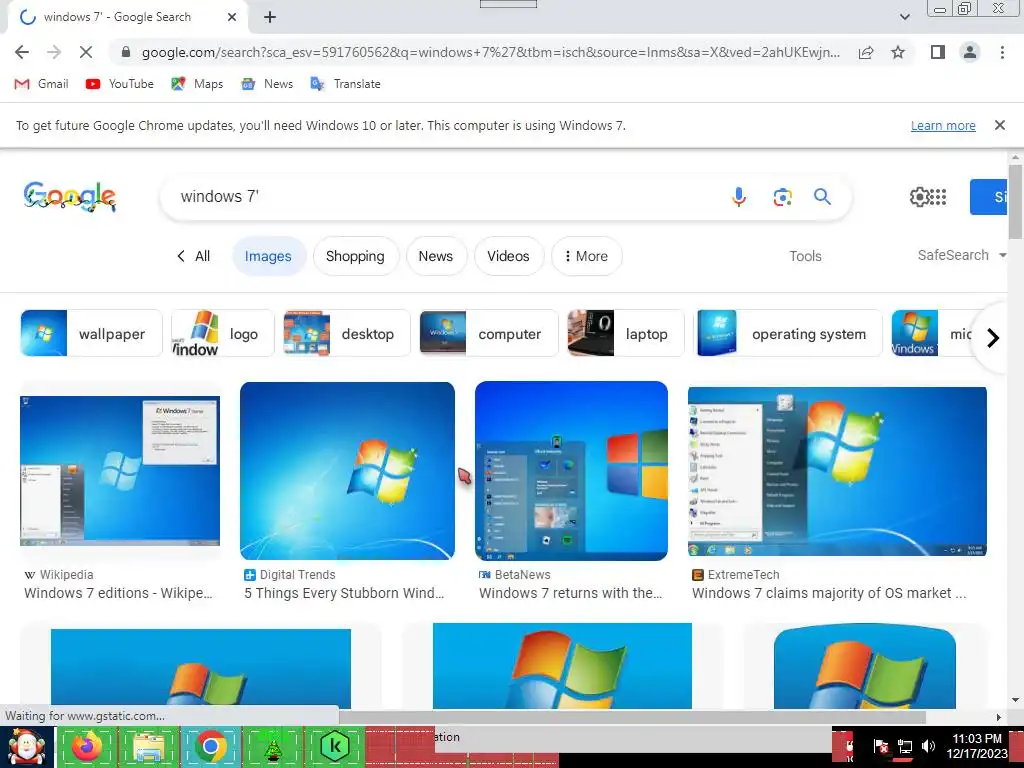This screenshot has width=1024, height=768.
Task: Open the Chrome three-dot menu
Action: tap(1002, 52)
